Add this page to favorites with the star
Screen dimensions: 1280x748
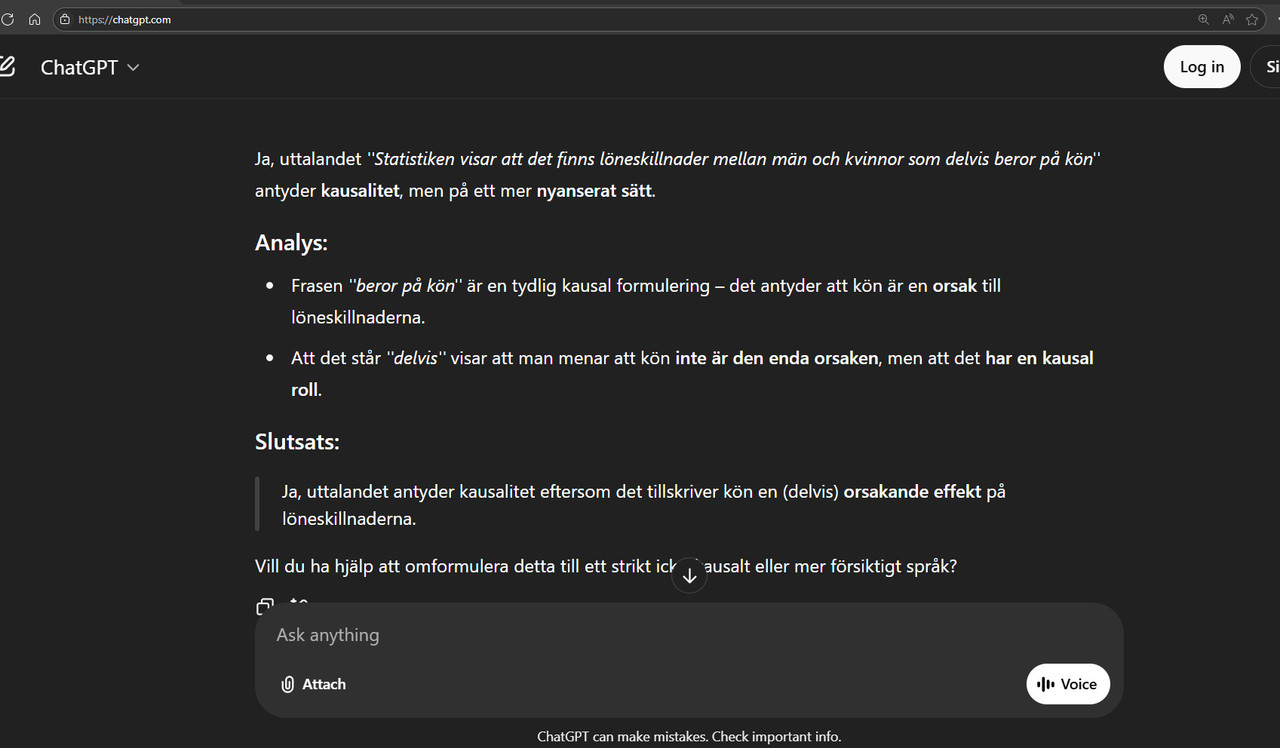coord(1252,20)
